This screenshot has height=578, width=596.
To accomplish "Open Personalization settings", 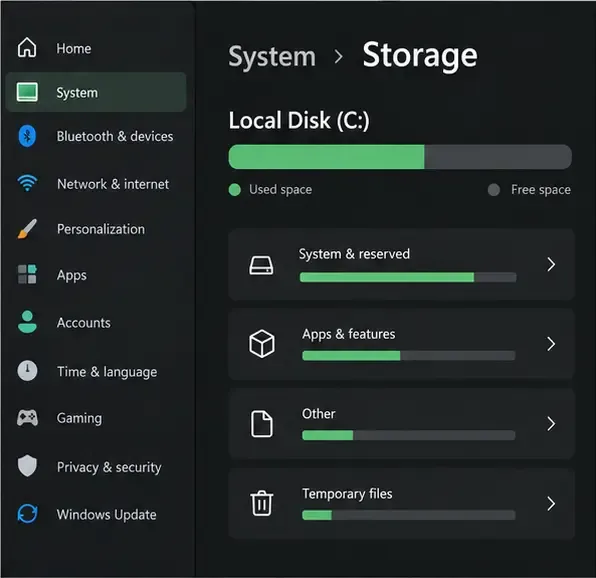I will click(x=96, y=229).
